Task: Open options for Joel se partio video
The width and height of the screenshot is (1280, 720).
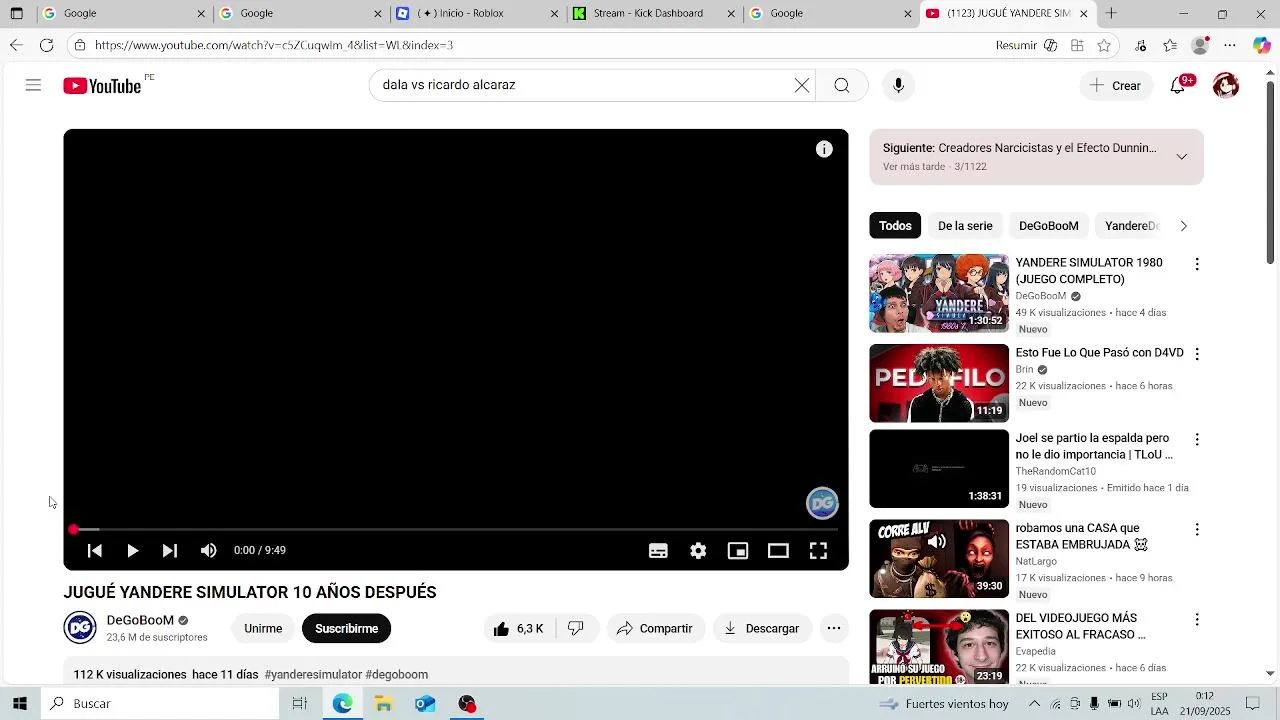Action: [x=1197, y=439]
